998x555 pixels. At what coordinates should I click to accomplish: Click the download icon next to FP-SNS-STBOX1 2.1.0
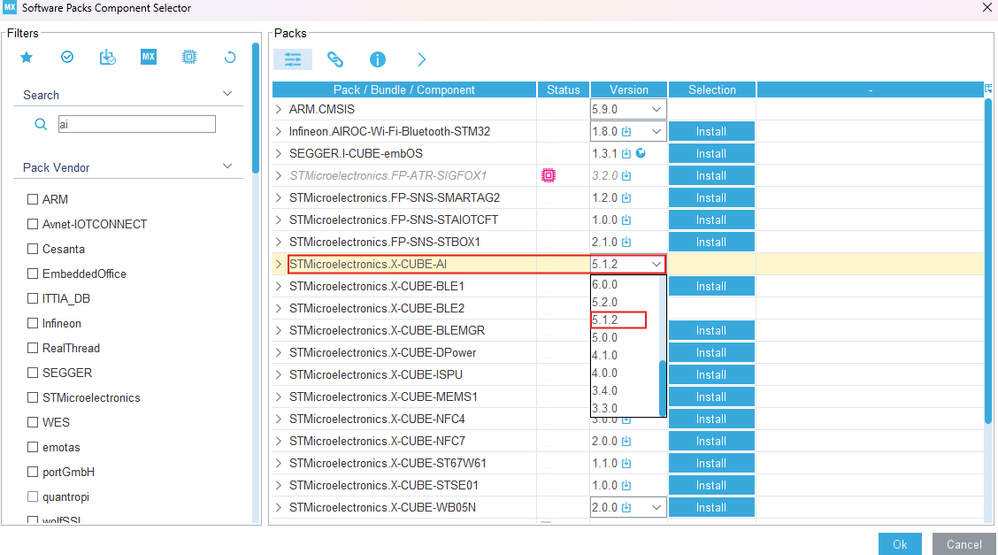point(626,242)
